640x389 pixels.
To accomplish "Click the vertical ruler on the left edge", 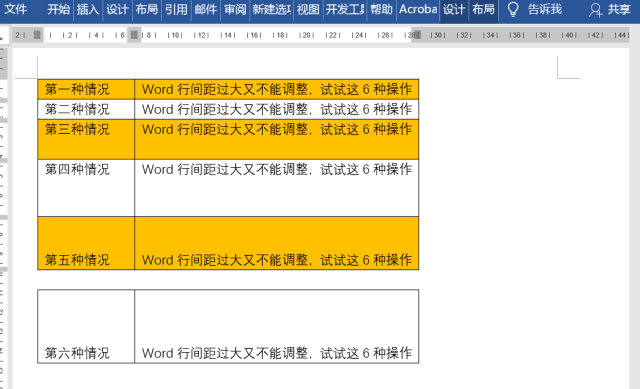I will [3, 216].
